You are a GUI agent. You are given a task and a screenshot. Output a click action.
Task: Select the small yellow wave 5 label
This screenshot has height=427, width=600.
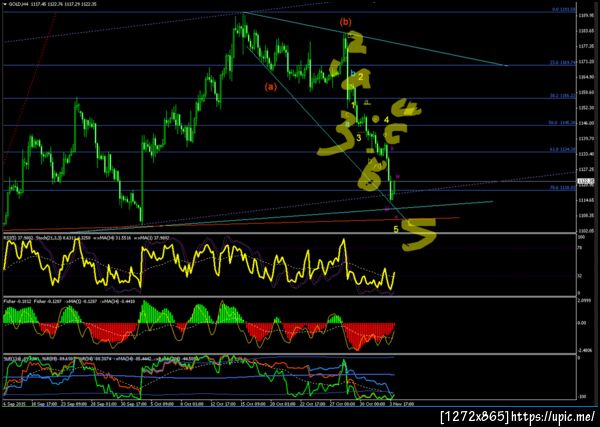(x=396, y=229)
